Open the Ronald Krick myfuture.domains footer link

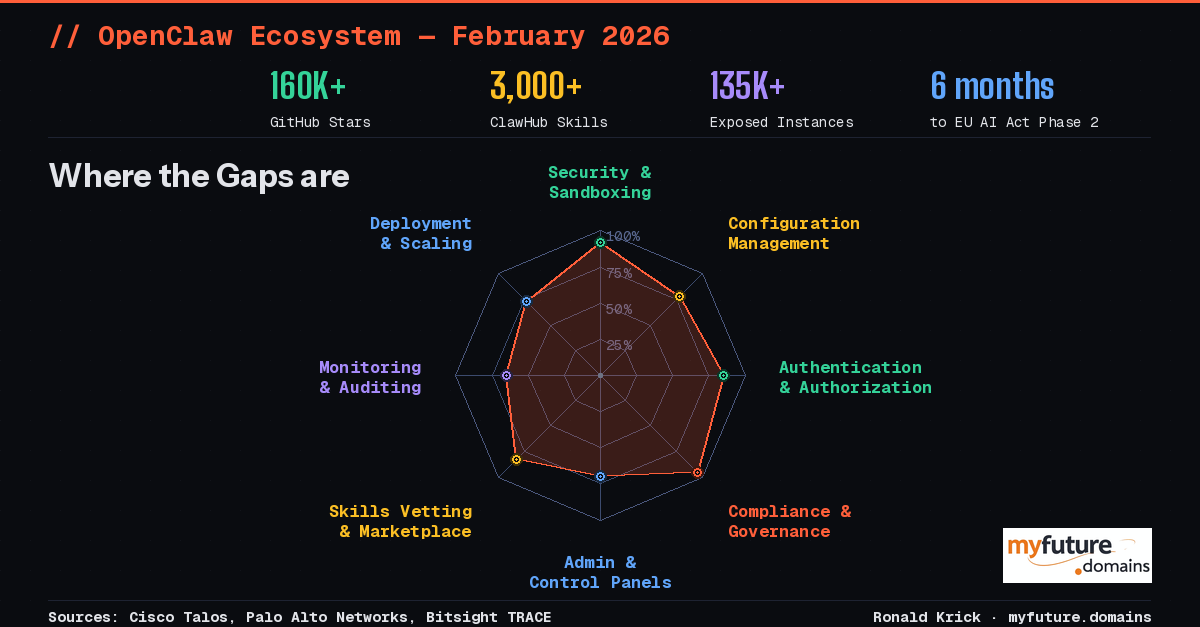[x=1010, y=617]
